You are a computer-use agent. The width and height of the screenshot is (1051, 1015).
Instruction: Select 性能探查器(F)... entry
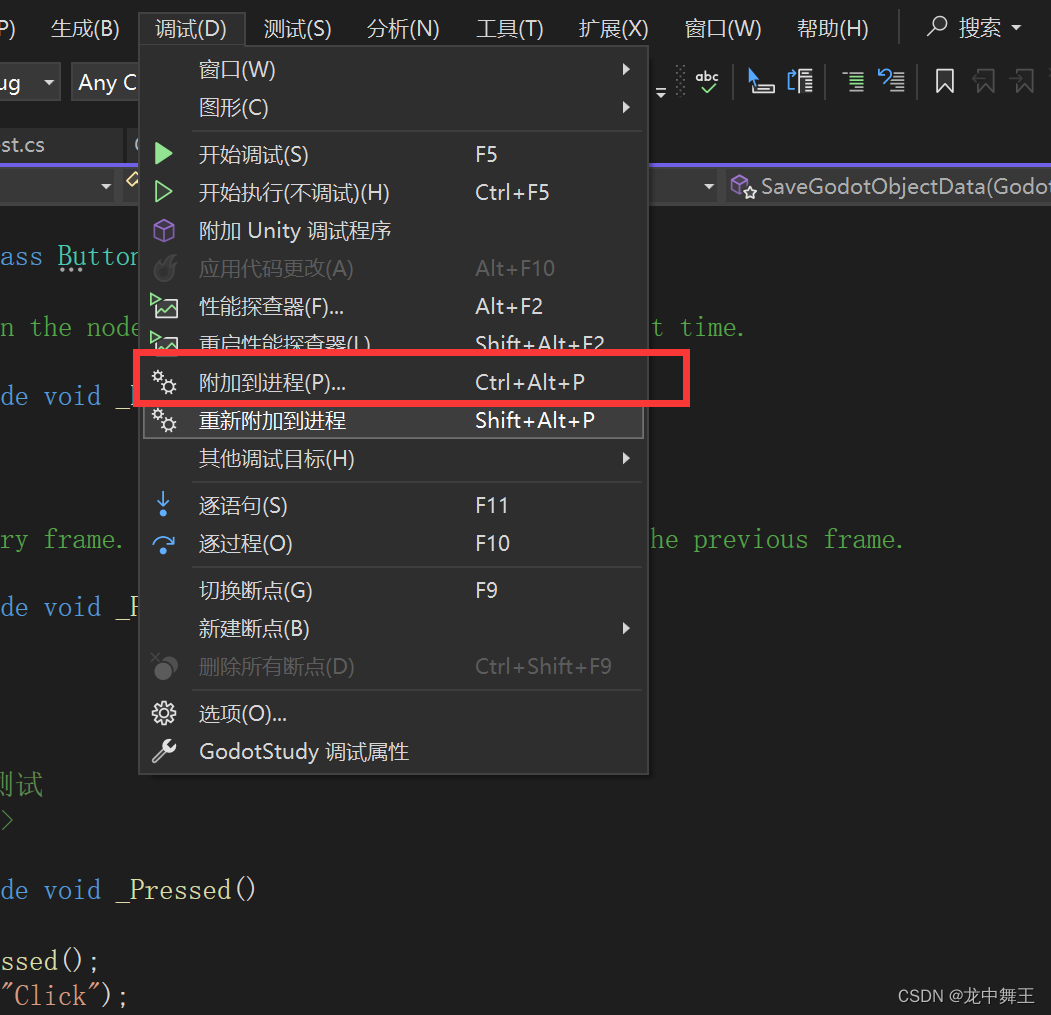pyautogui.click(x=393, y=307)
